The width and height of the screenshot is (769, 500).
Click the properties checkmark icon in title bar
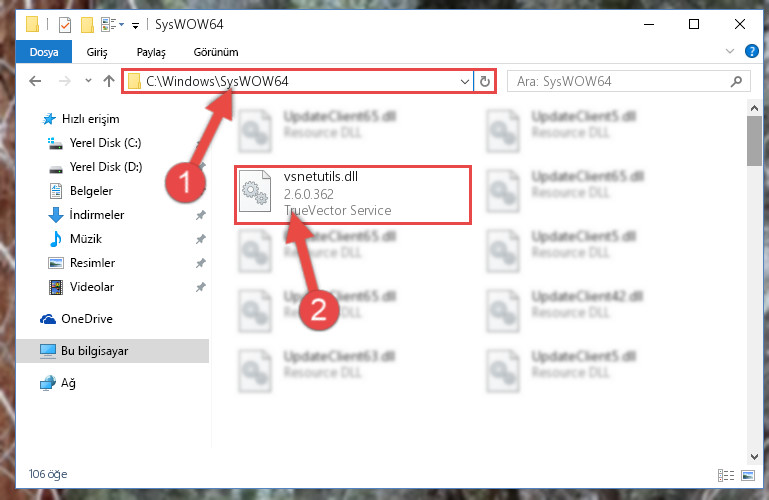[65, 25]
